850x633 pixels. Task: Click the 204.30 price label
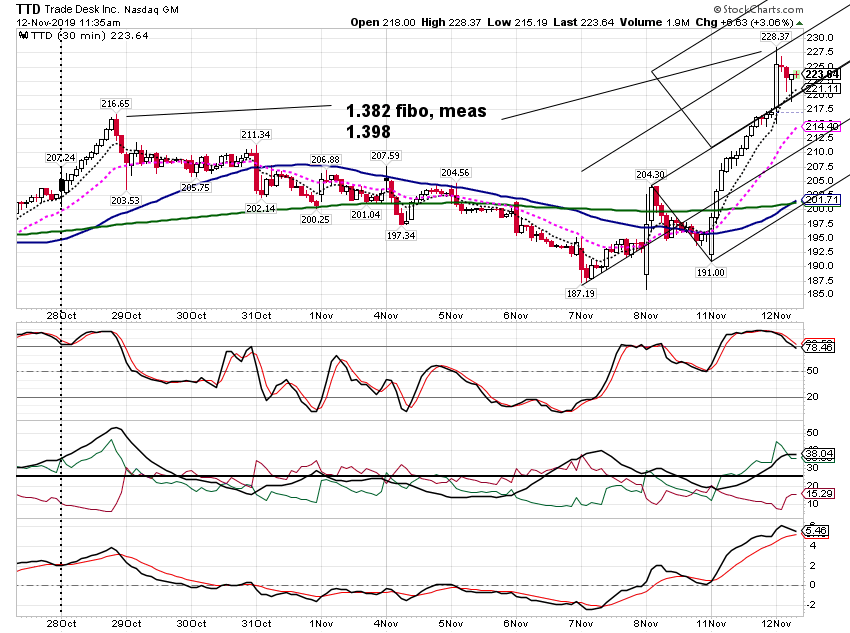click(x=650, y=175)
